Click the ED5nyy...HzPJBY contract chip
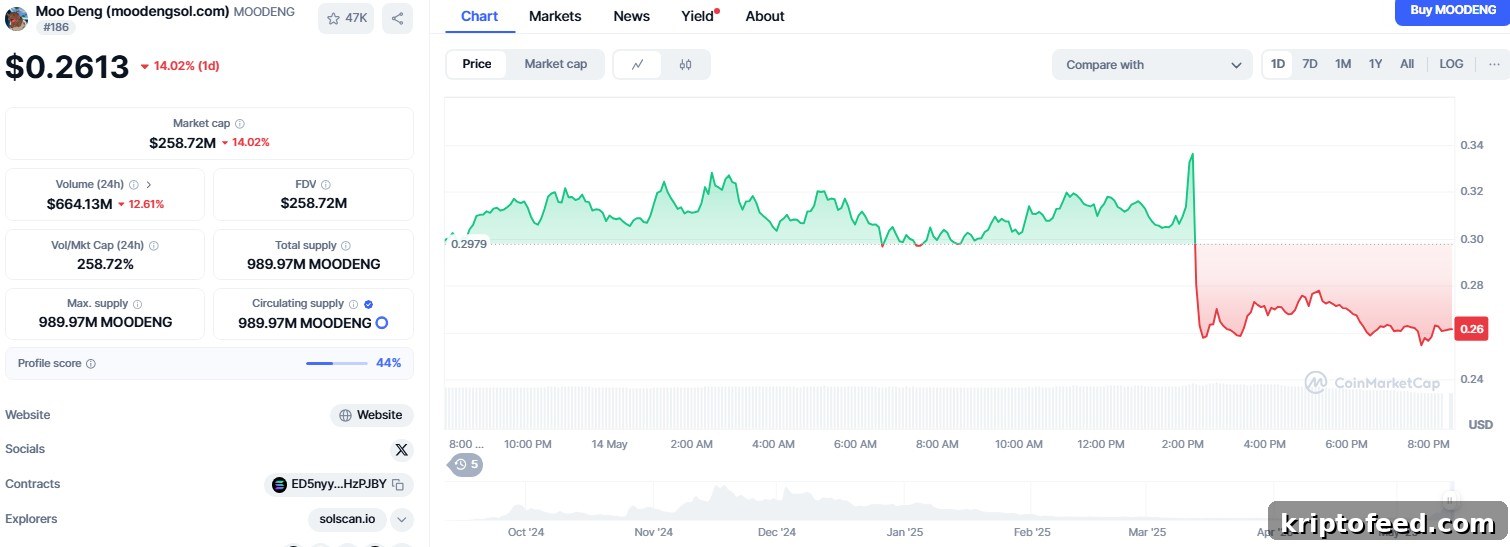The width and height of the screenshot is (1510, 547). click(x=338, y=485)
